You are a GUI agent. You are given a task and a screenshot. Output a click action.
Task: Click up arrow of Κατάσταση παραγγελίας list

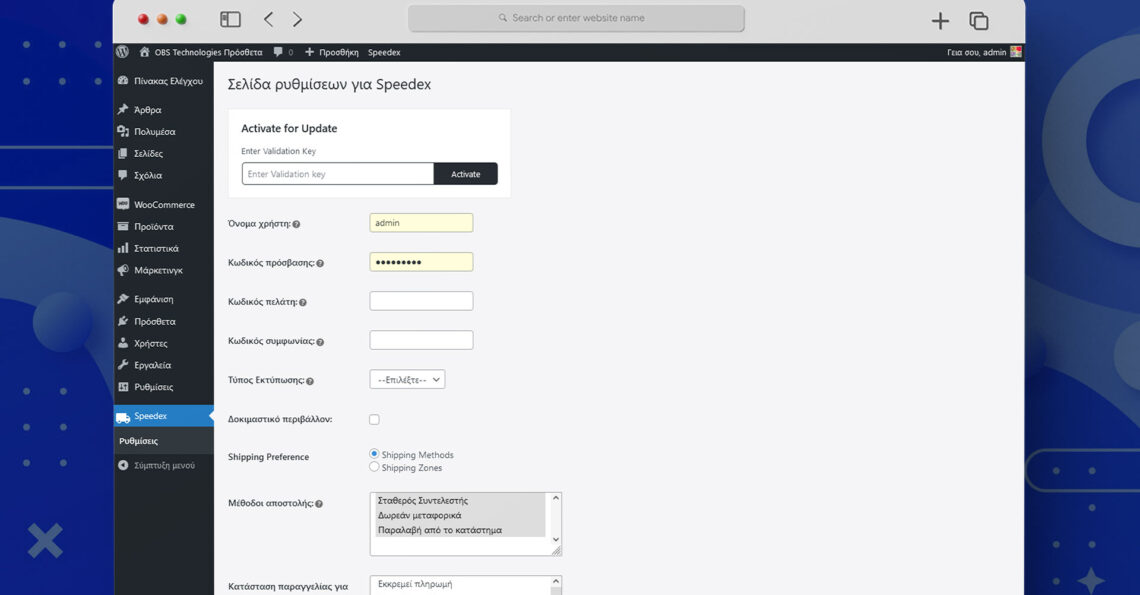555,581
